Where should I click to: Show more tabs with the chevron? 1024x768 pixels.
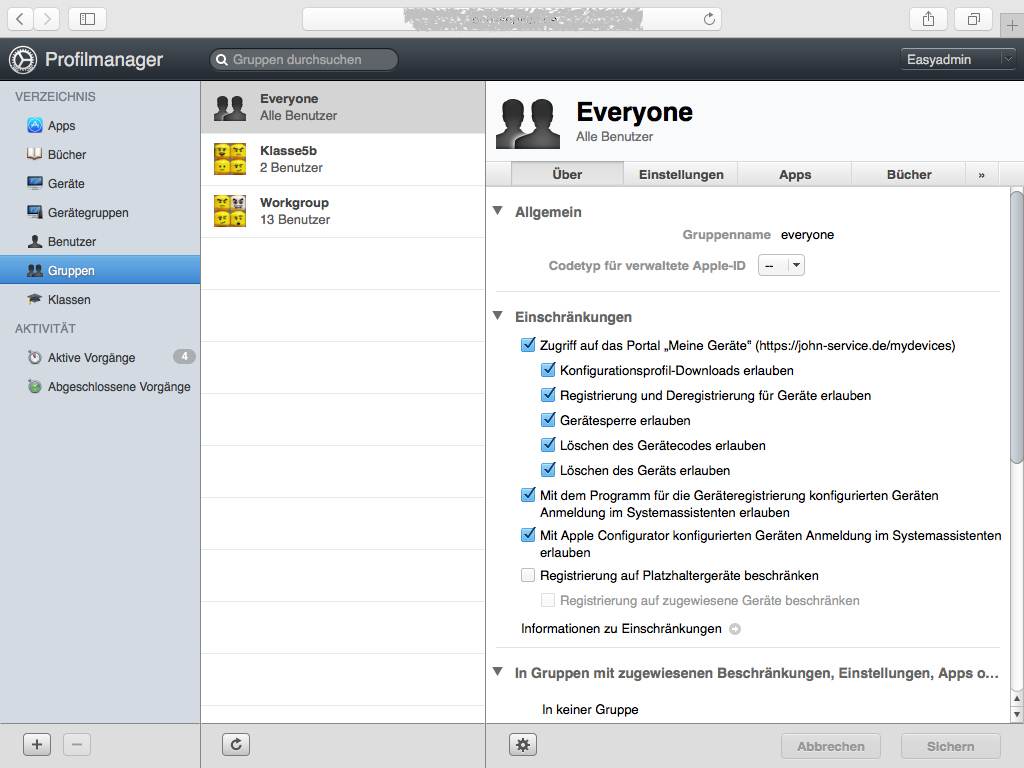[982, 175]
